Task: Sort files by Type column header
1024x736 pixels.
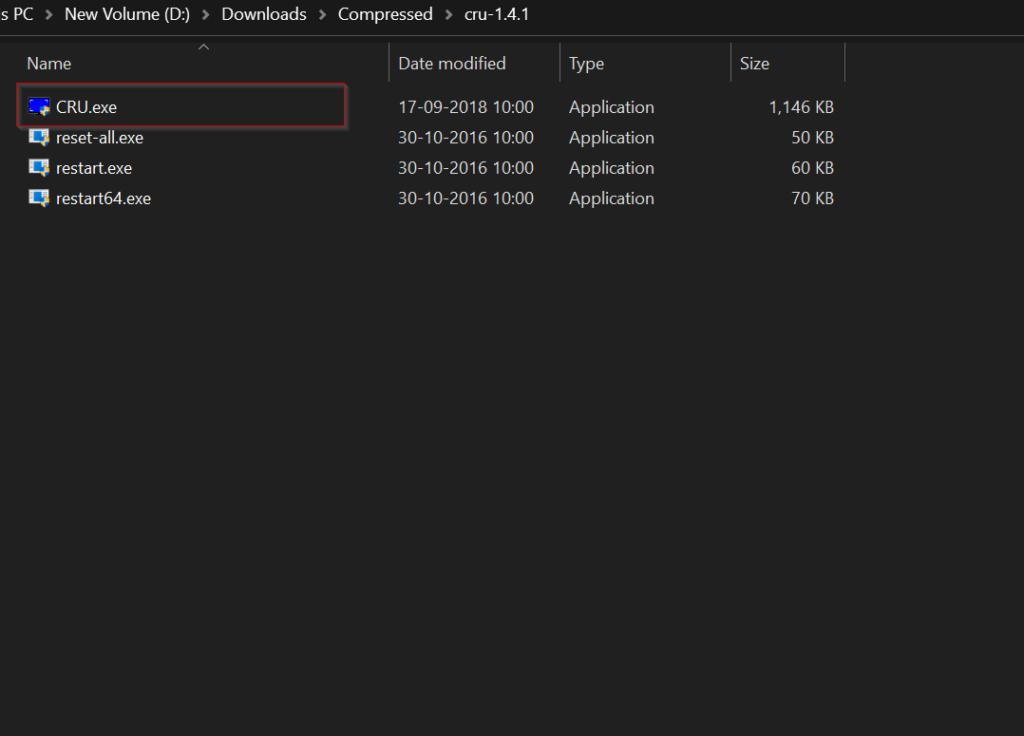Action: coord(586,64)
